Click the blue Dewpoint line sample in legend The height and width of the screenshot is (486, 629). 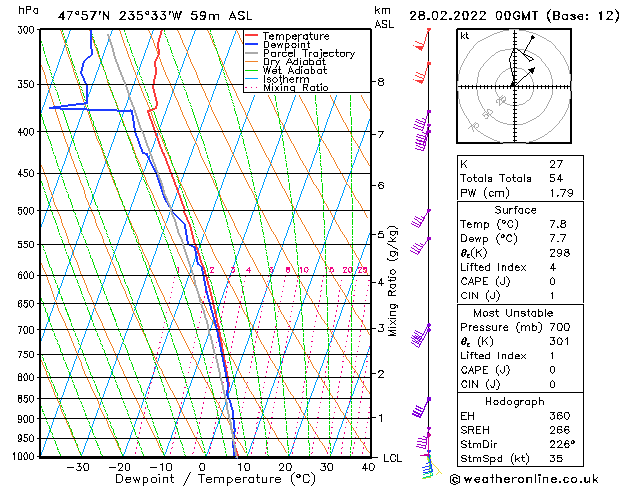(x=252, y=45)
